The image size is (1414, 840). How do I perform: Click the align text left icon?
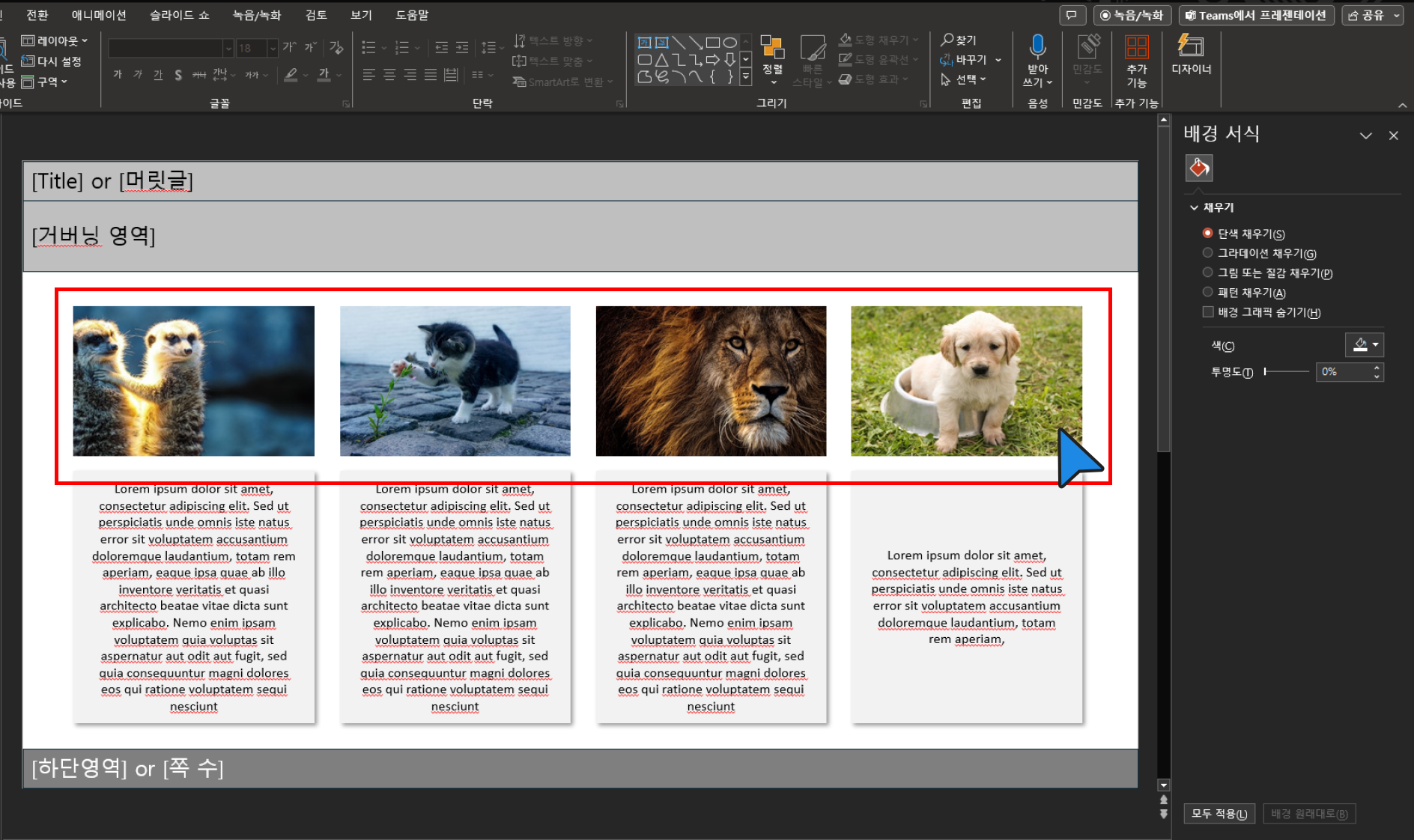[369, 75]
